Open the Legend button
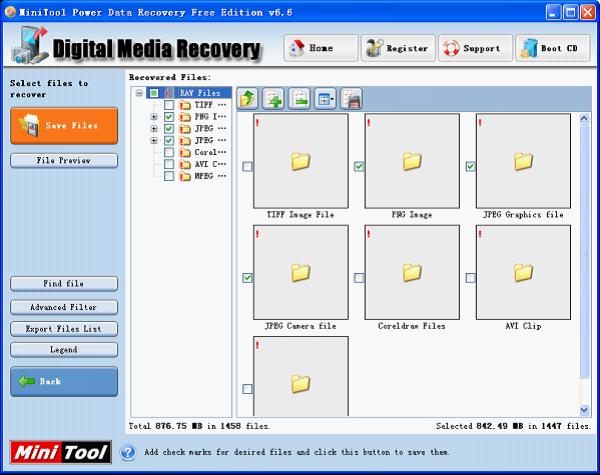The image size is (600, 475). pyautogui.click(x=64, y=350)
